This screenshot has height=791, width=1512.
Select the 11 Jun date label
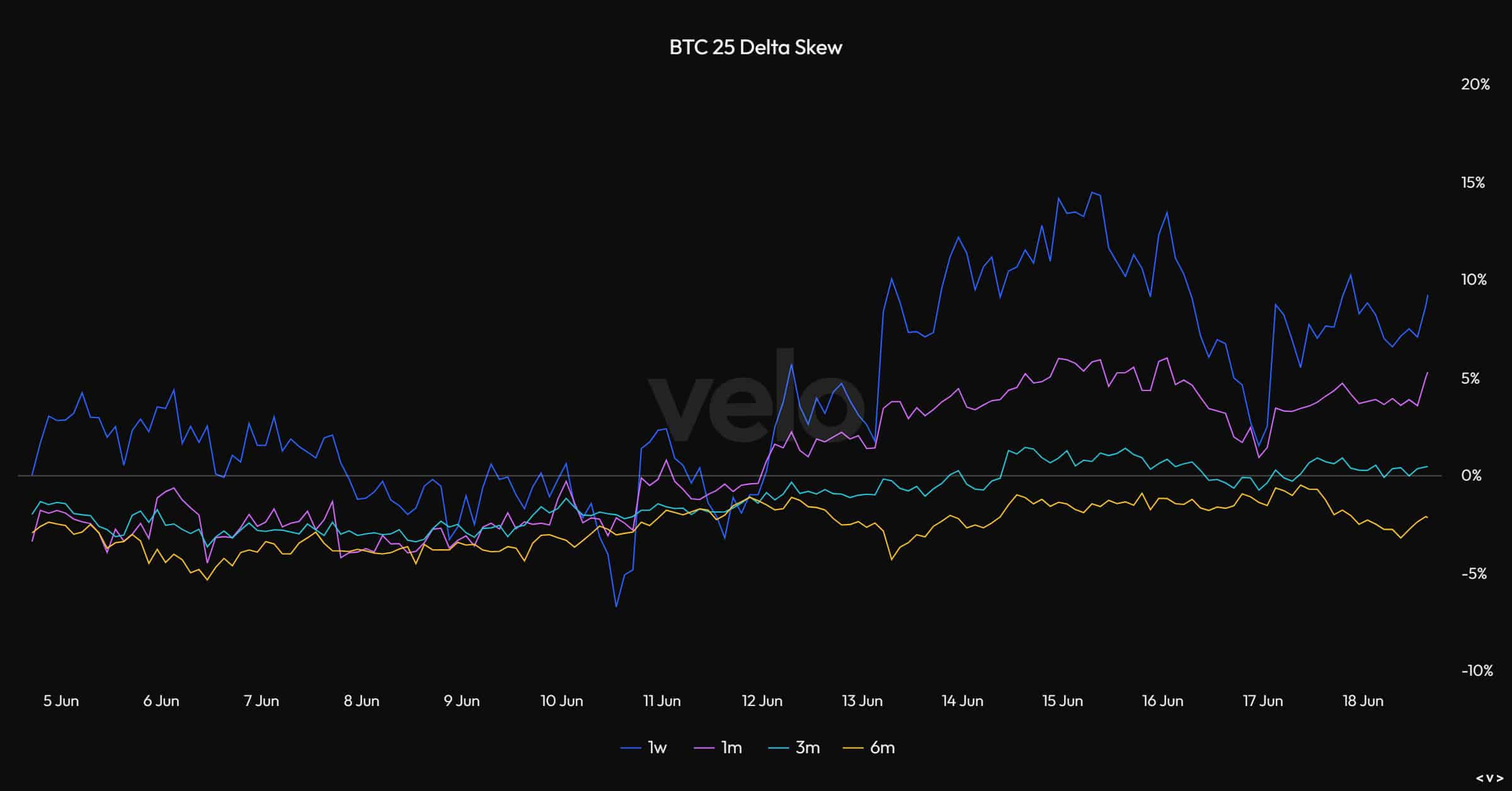[661, 701]
